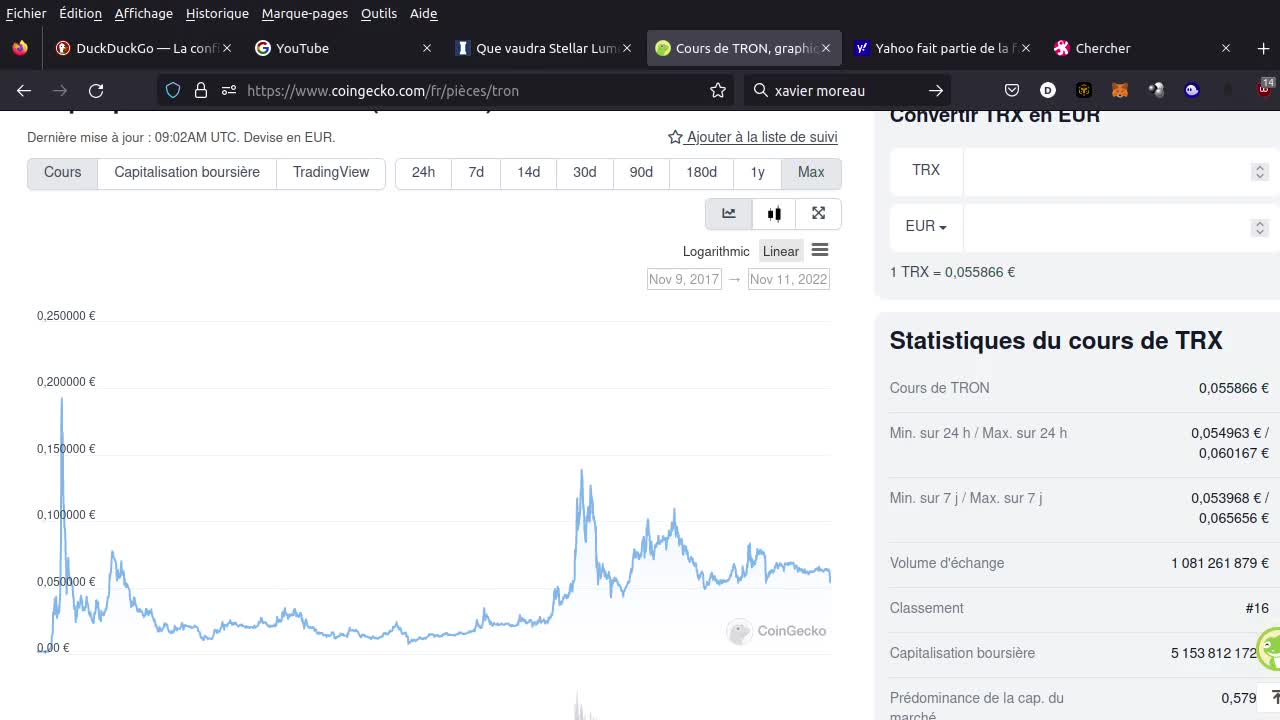1280x720 pixels.
Task: Open the Outils menu
Action: (379, 13)
